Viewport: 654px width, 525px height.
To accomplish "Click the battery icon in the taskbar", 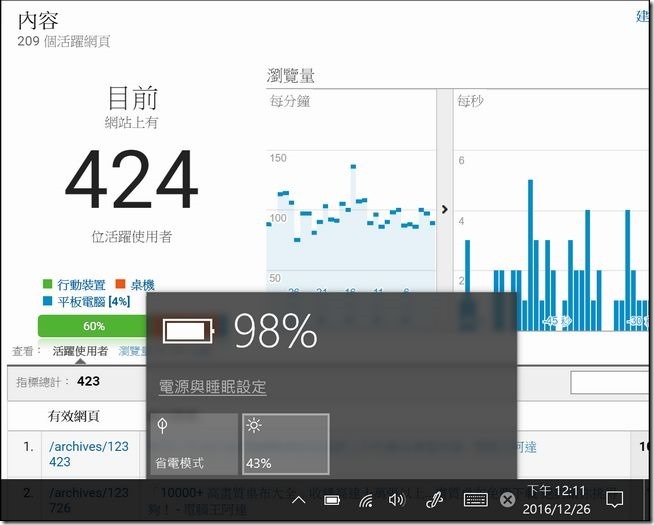I will (332, 500).
